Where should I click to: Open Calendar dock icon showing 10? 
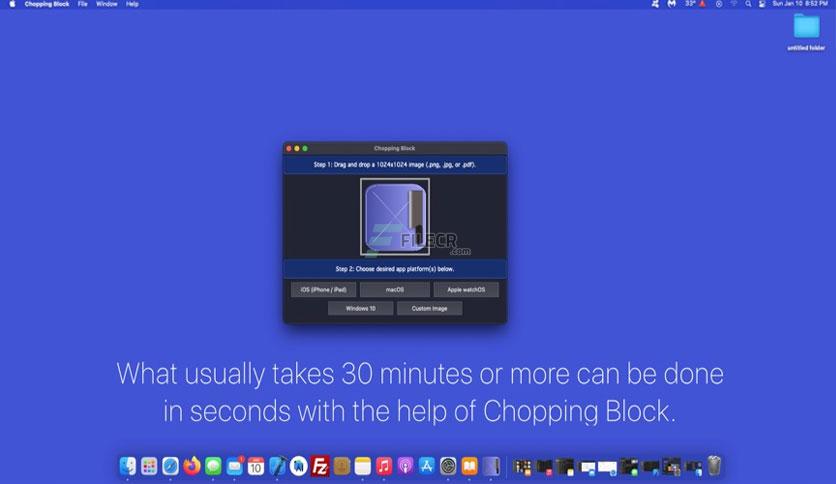pos(256,466)
